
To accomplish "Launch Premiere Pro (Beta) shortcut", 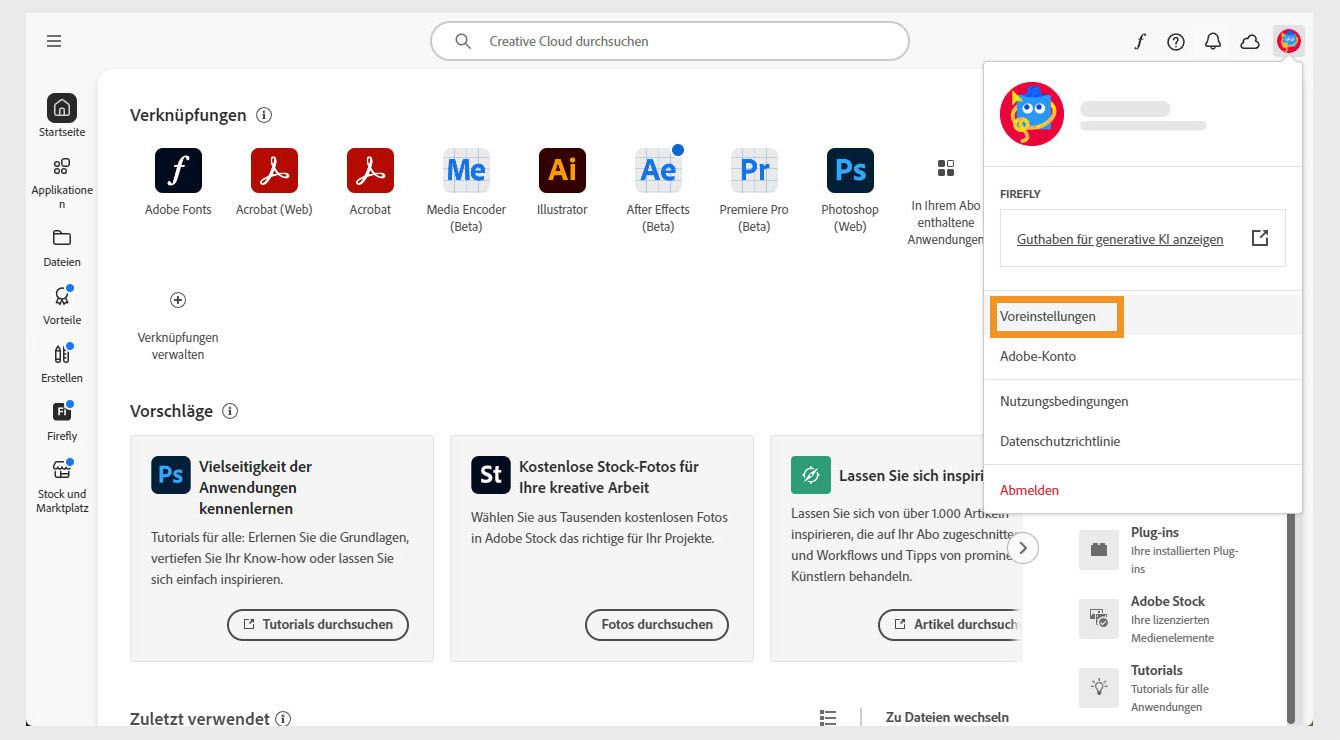I will (x=754, y=190).
